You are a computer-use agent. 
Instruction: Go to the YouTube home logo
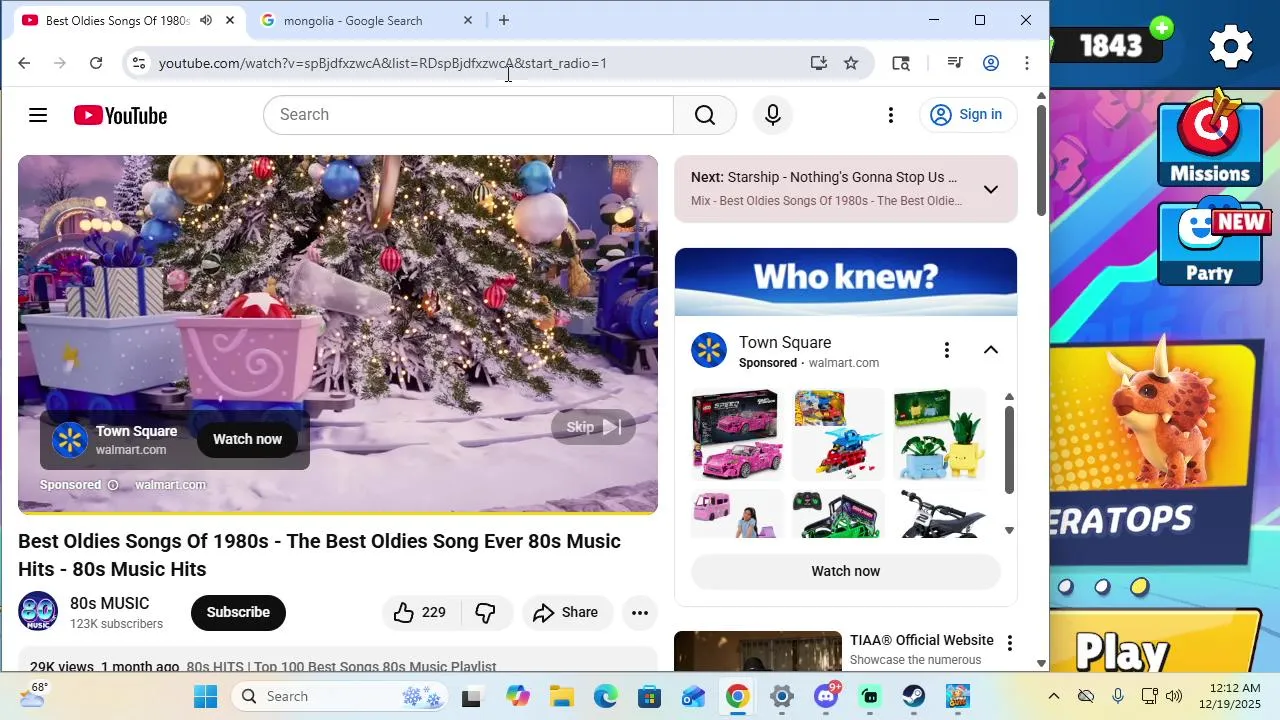pos(120,115)
